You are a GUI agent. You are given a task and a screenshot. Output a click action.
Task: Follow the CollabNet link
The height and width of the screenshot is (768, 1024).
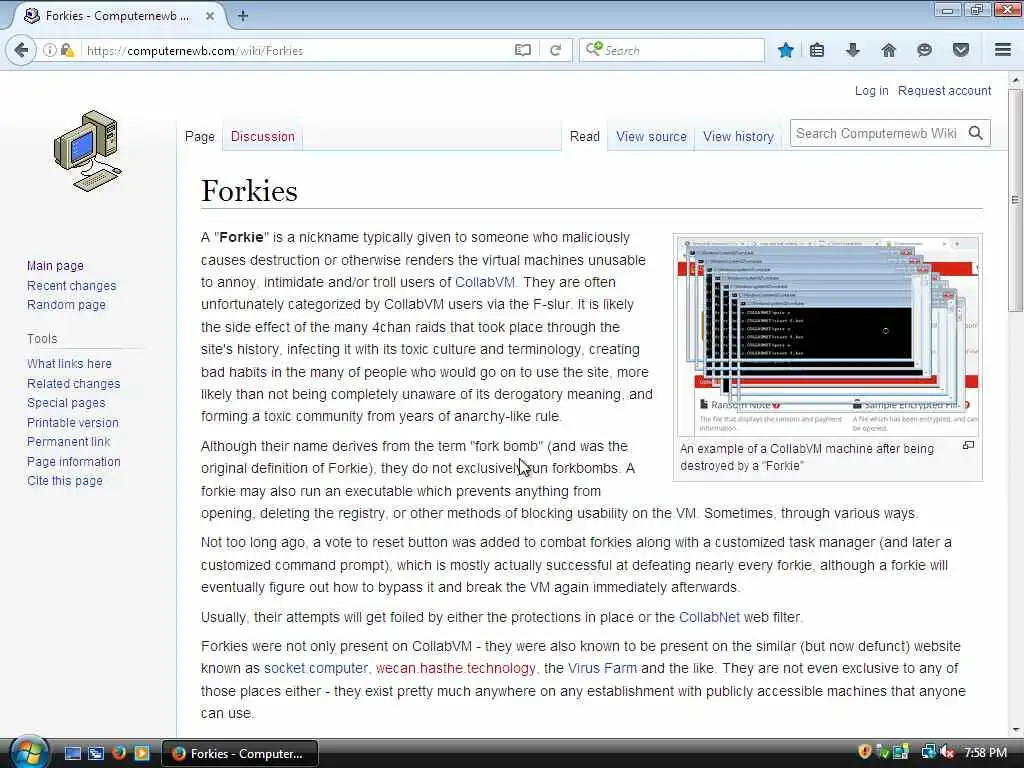(x=709, y=617)
